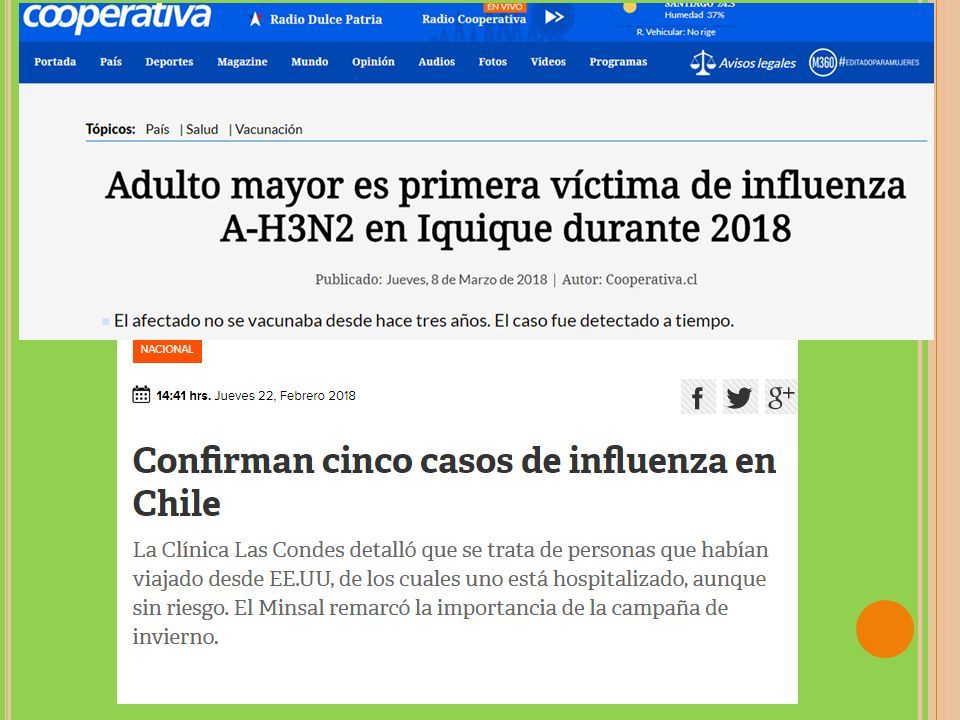The height and width of the screenshot is (720, 960).
Task: Follow the Salud topic link
Action: click(202, 129)
